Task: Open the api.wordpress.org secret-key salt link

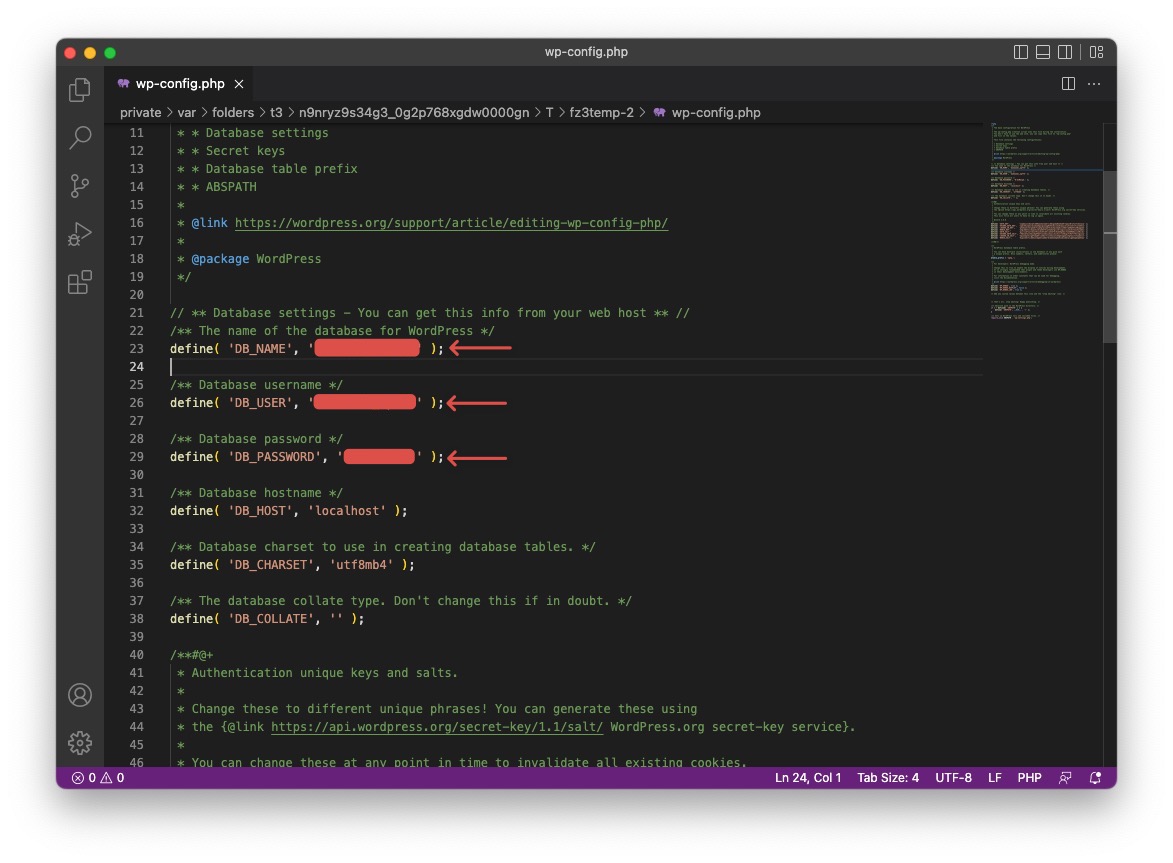Action: (437, 727)
